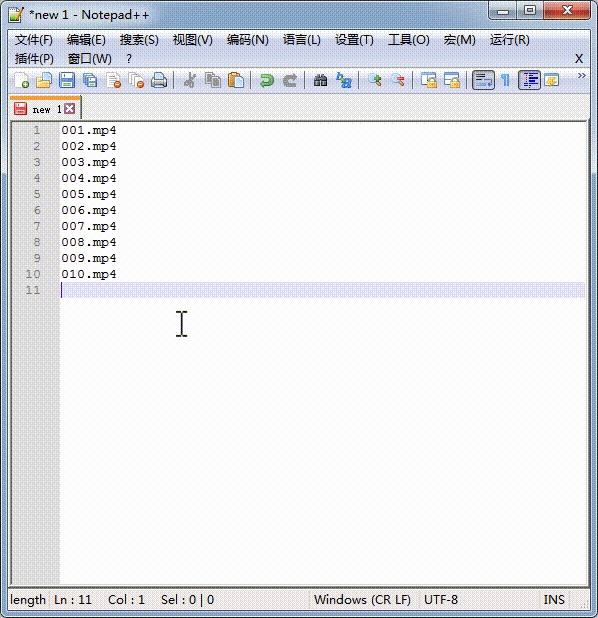The height and width of the screenshot is (618, 598).
Task: Close document with menu bar X
Action: tap(579, 59)
